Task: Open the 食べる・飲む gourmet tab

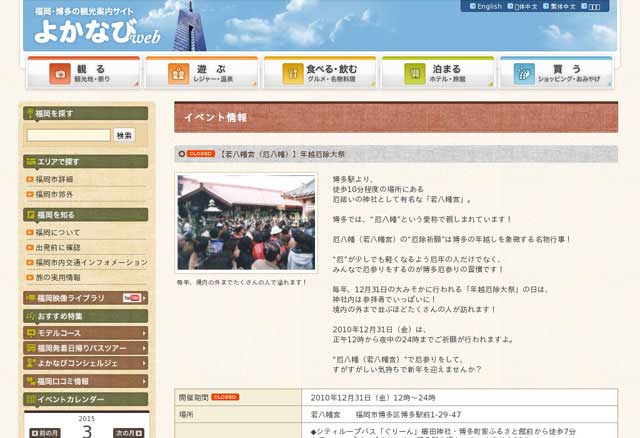Action: click(320, 73)
